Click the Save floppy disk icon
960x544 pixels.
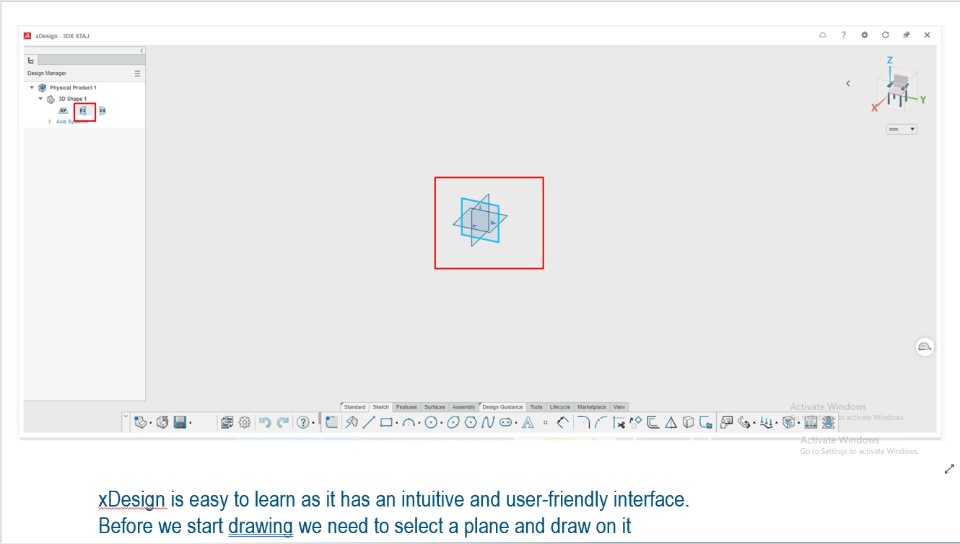pyautogui.click(x=180, y=422)
